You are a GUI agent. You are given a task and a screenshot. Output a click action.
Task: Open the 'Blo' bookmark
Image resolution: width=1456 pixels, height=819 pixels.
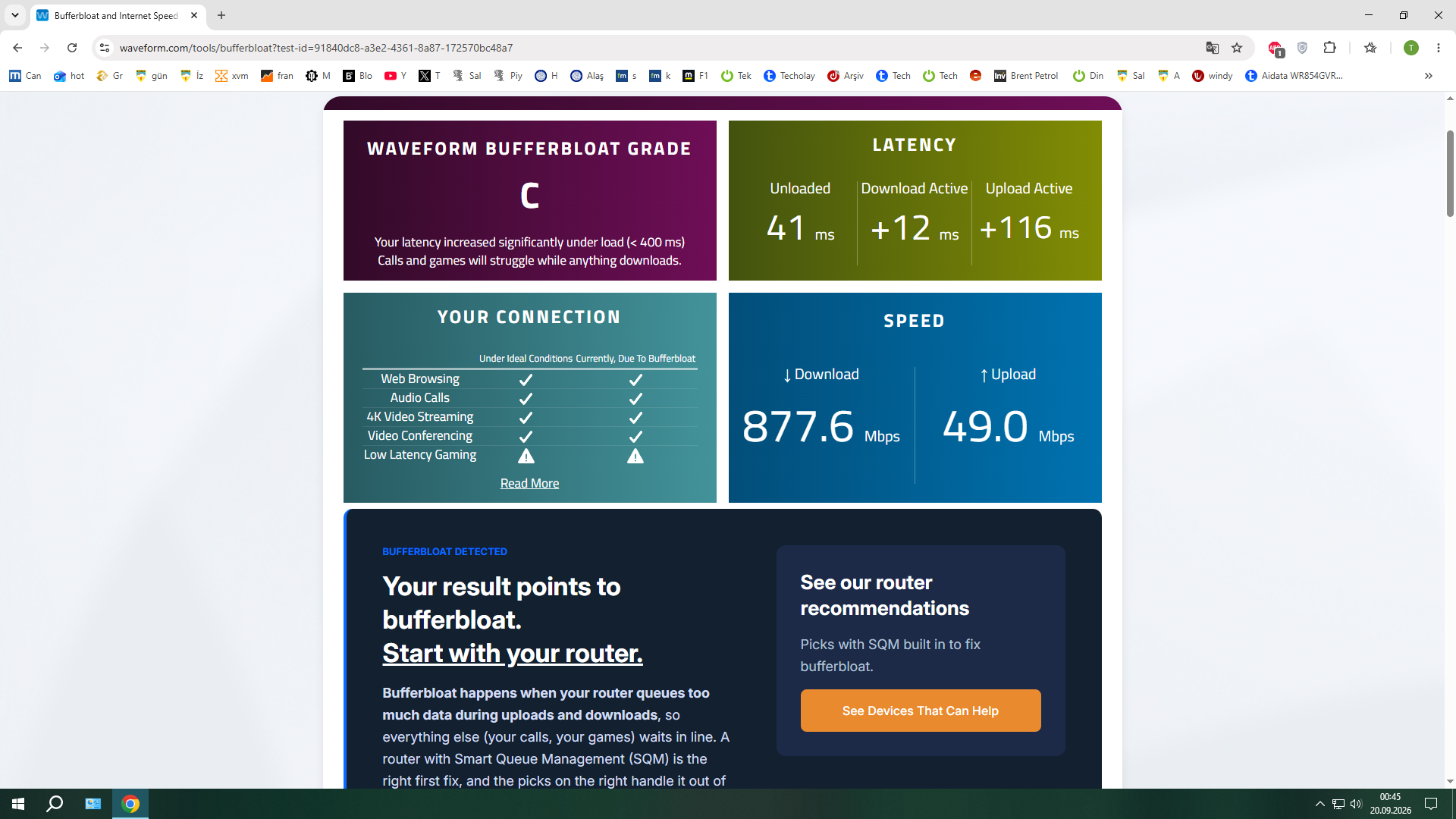tap(358, 76)
